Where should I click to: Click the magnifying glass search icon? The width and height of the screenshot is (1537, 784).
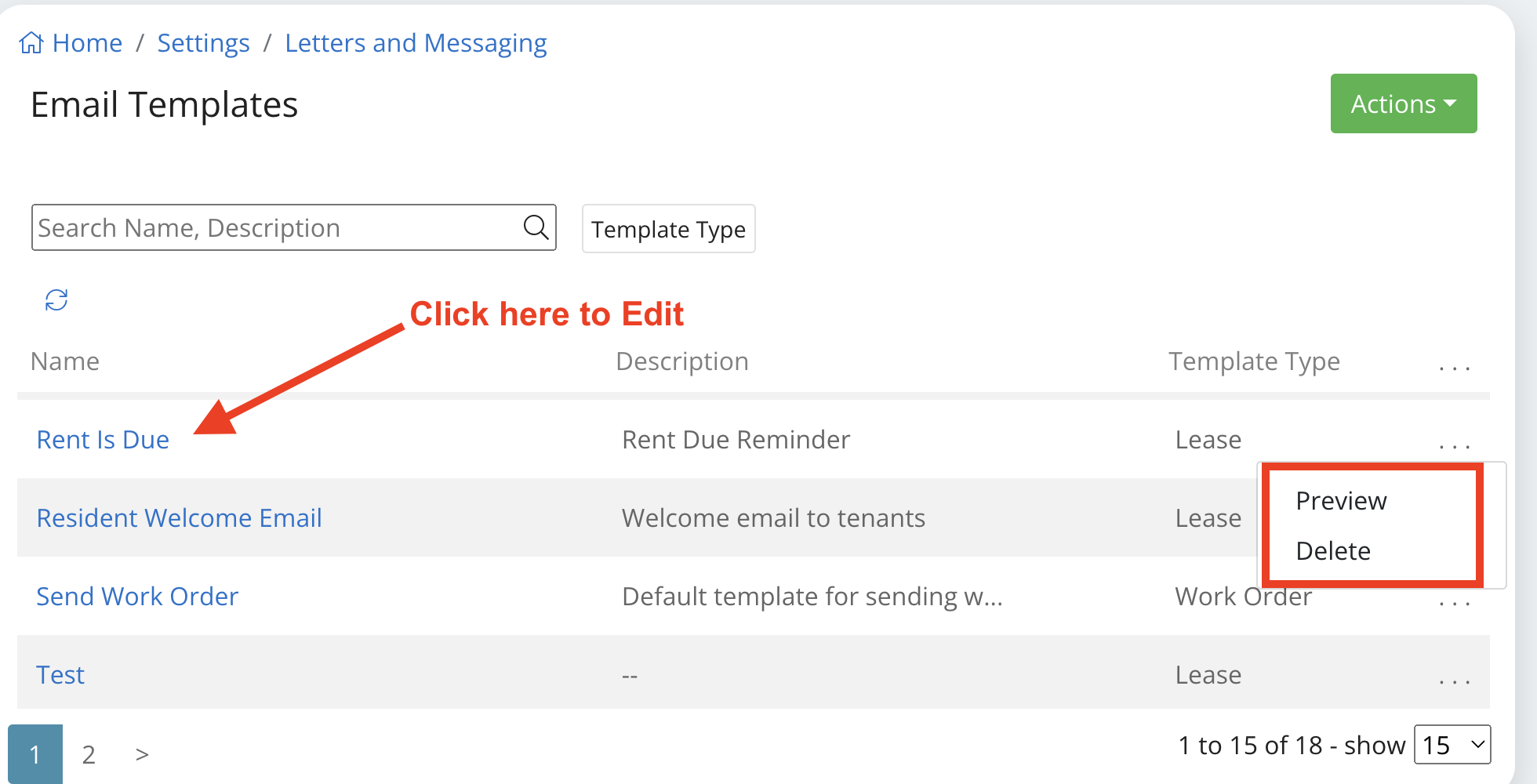click(536, 227)
